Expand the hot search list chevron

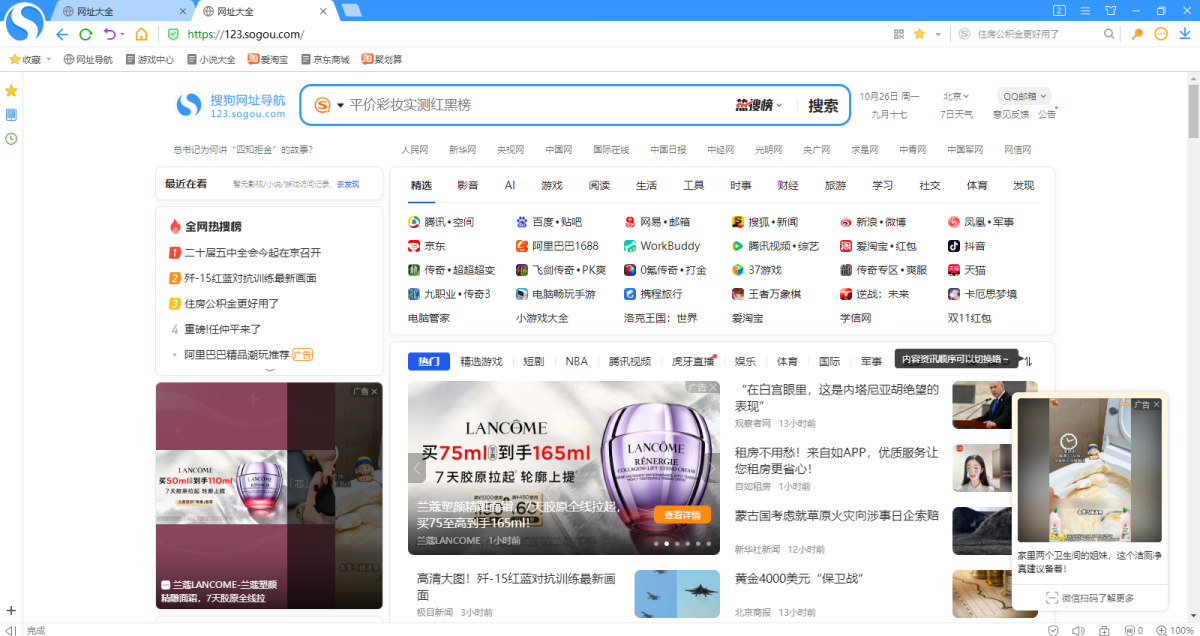click(x=269, y=369)
